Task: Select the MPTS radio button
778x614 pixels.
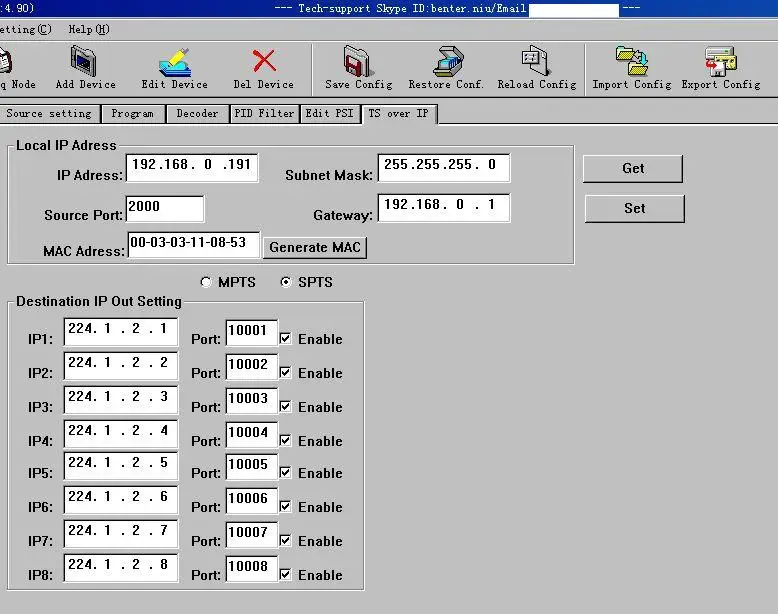Action: [x=207, y=282]
